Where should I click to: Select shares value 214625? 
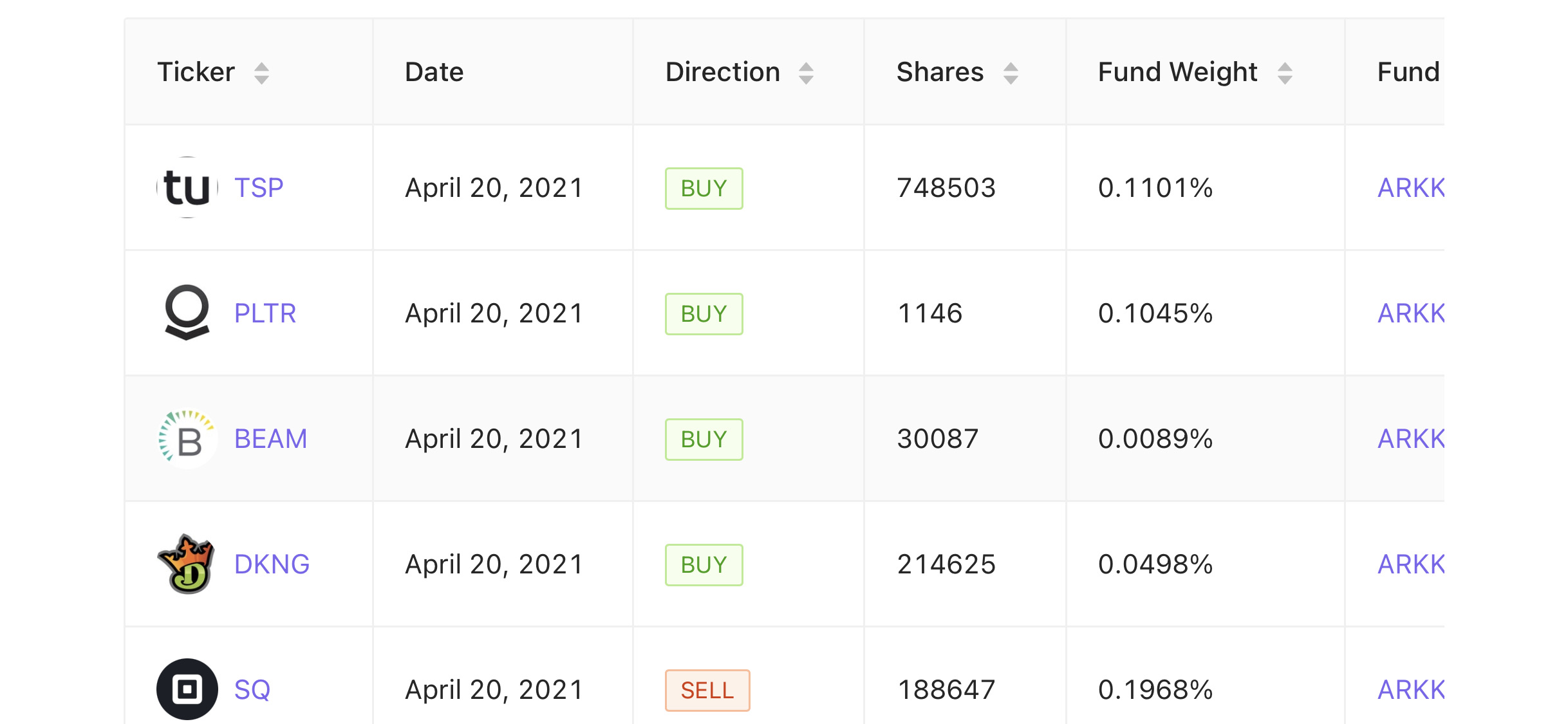pyautogui.click(x=946, y=564)
